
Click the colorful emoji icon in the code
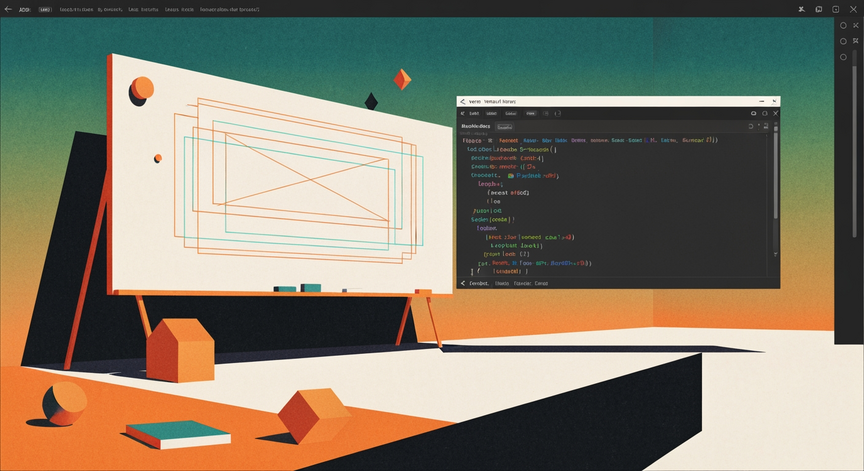[511, 176]
